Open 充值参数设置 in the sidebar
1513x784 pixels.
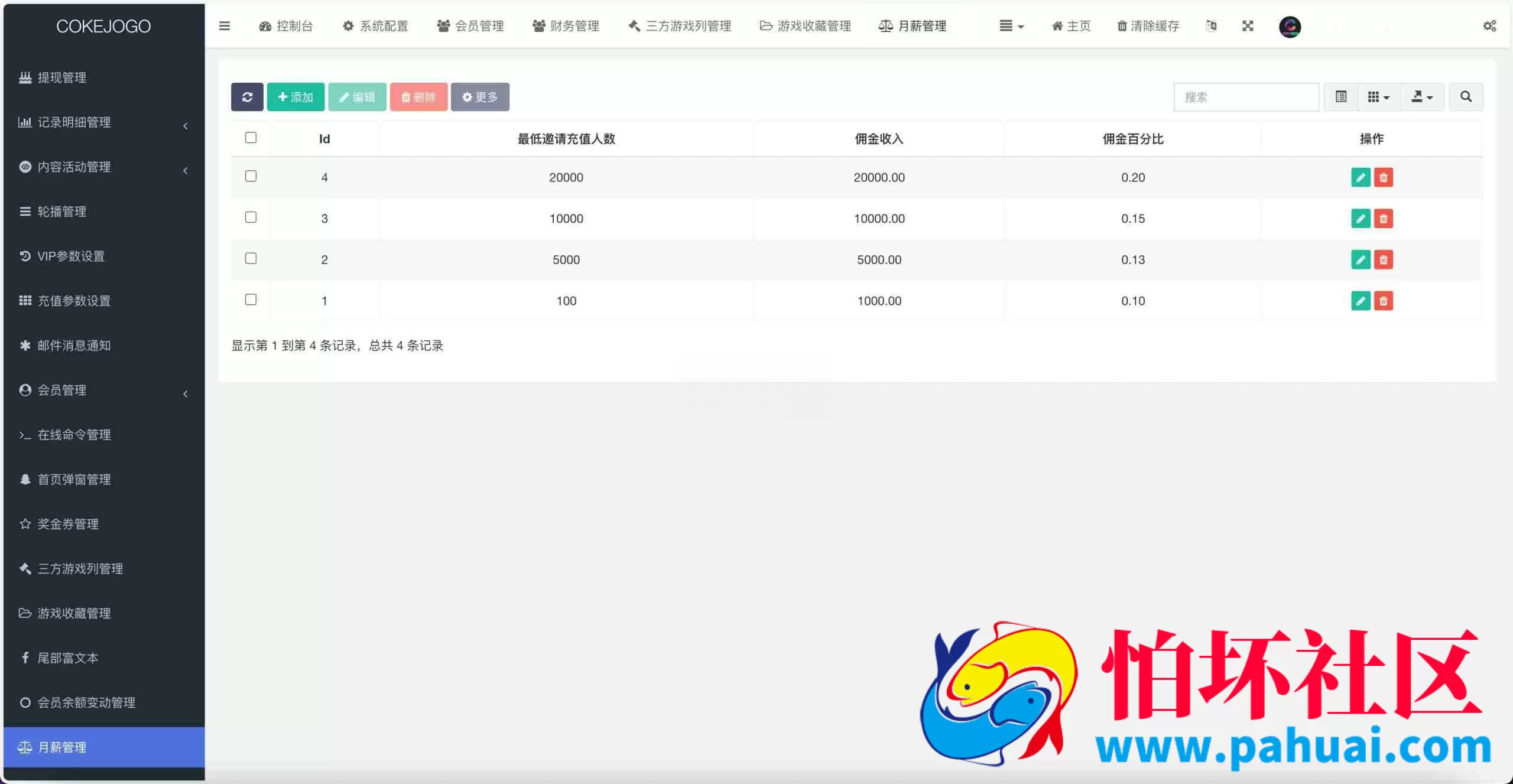click(x=104, y=301)
